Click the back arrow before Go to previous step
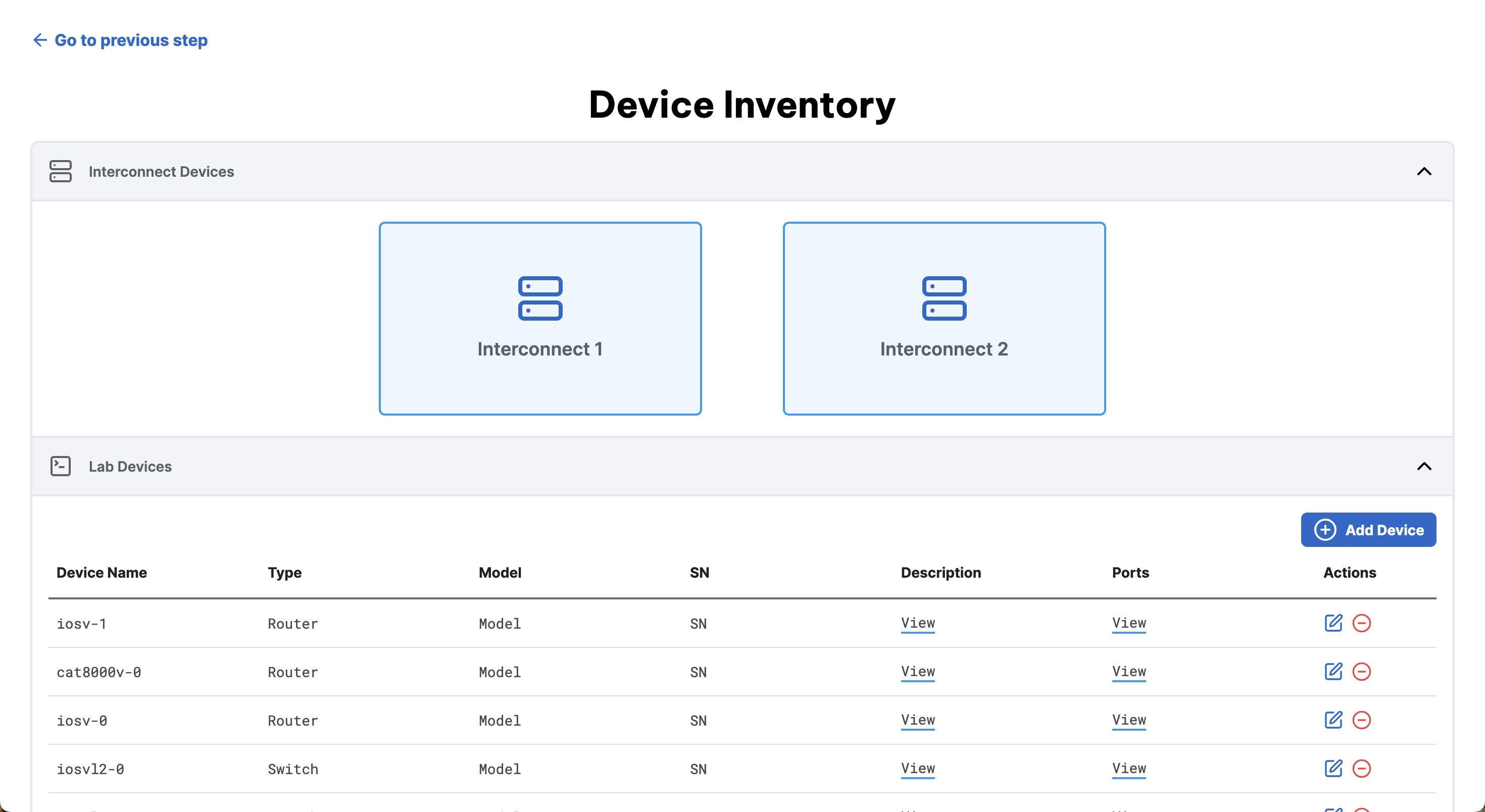1485x812 pixels. click(39, 40)
